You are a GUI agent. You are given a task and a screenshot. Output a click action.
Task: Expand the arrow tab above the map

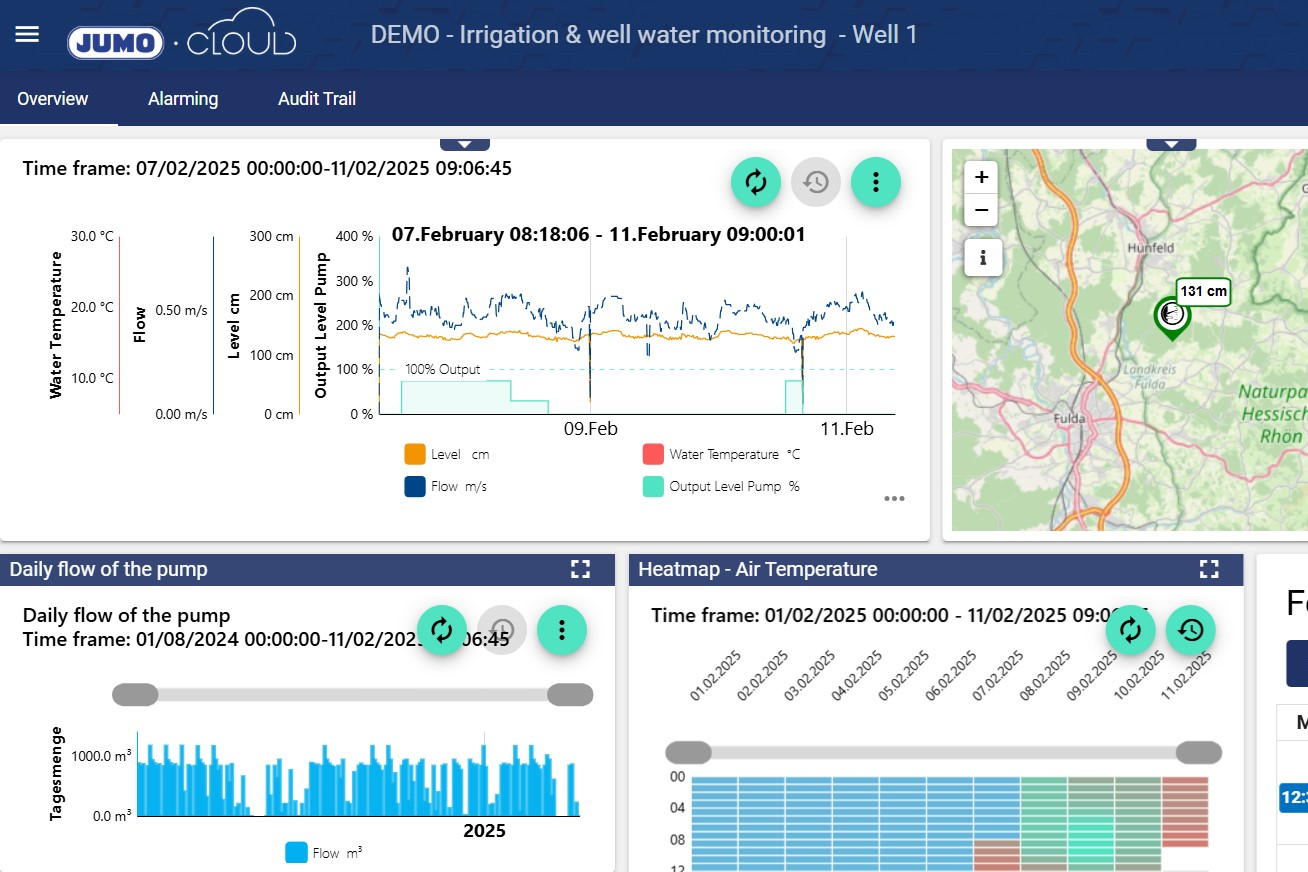pos(1171,145)
